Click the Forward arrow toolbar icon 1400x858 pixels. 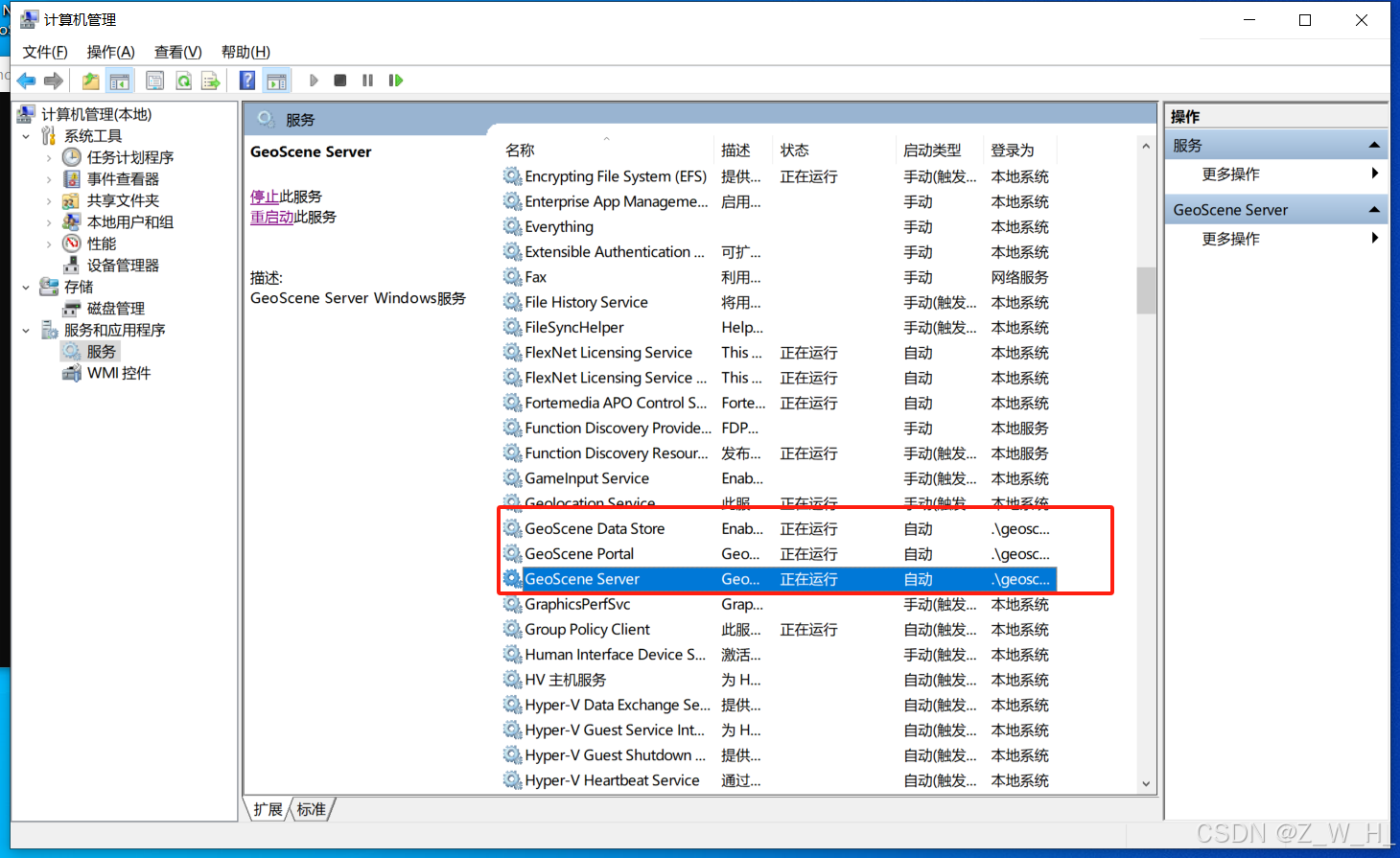(x=54, y=81)
